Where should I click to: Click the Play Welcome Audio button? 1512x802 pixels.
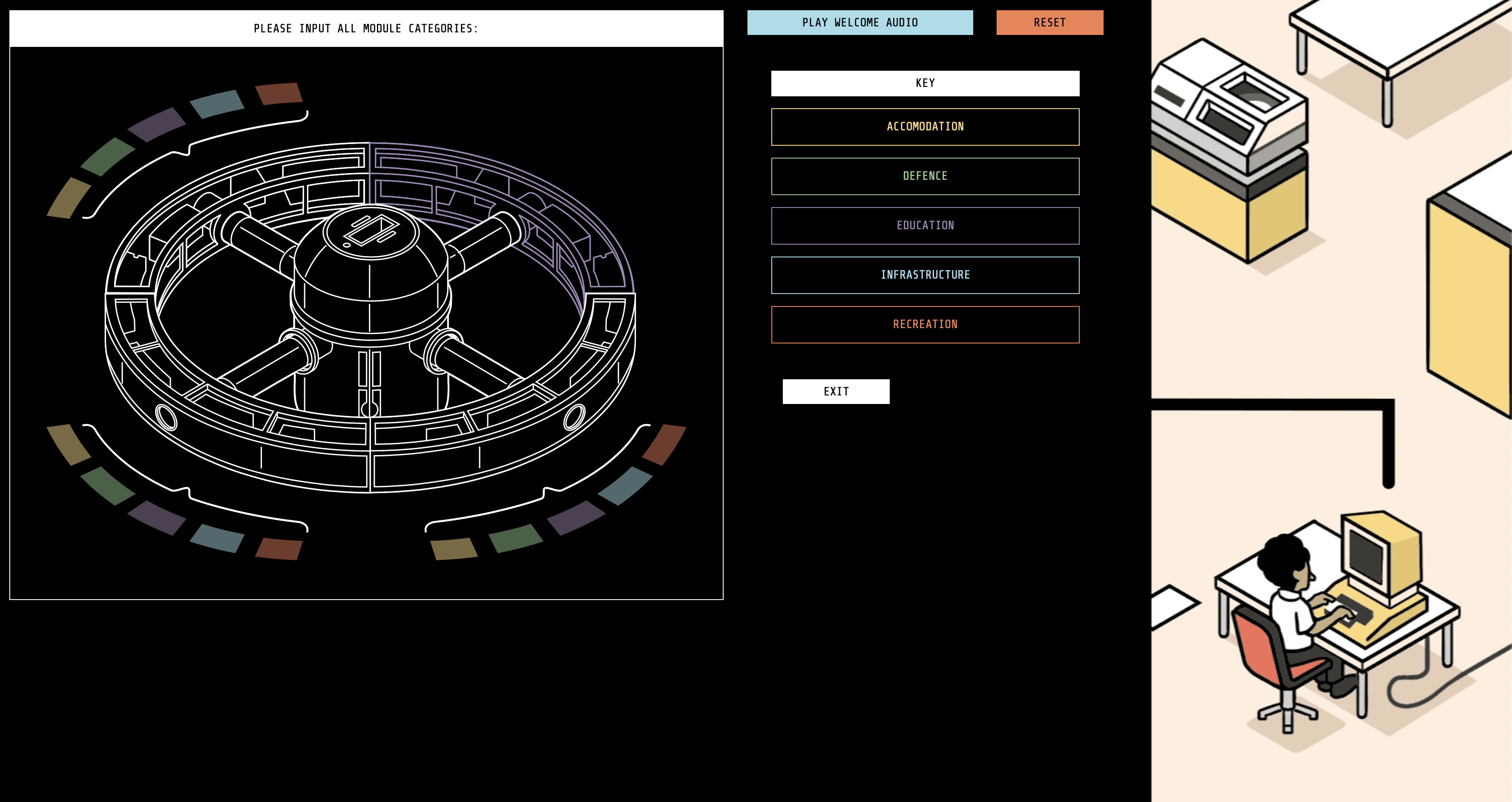coord(859,22)
